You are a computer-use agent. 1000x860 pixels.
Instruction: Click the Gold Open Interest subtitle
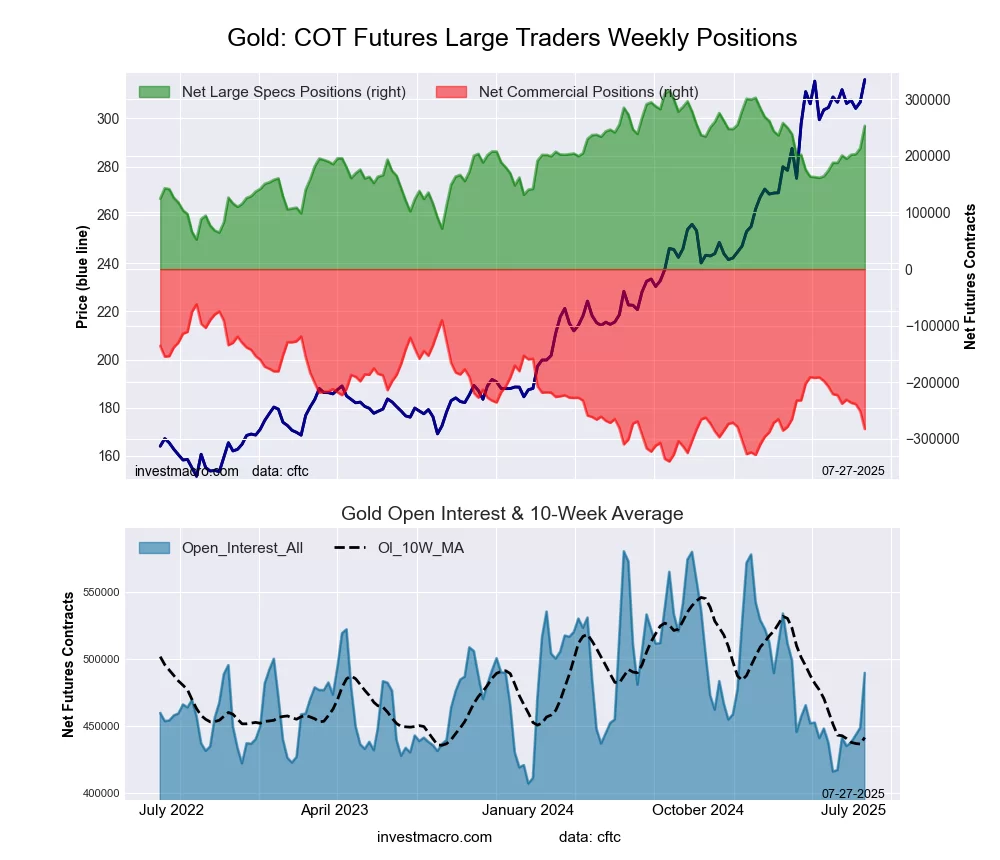(x=512, y=514)
